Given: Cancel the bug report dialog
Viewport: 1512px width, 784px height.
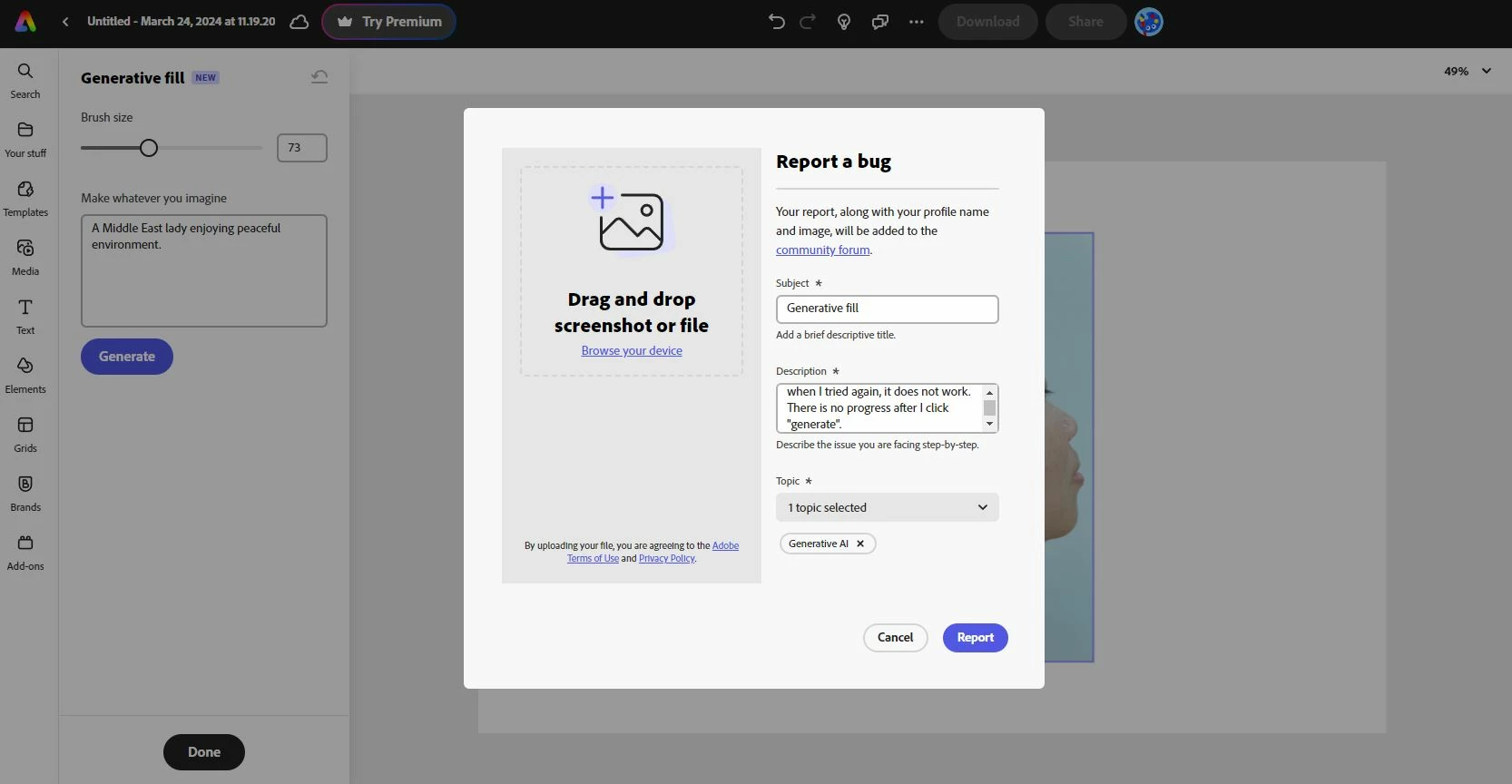Looking at the screenshot, I should (895, 638).
